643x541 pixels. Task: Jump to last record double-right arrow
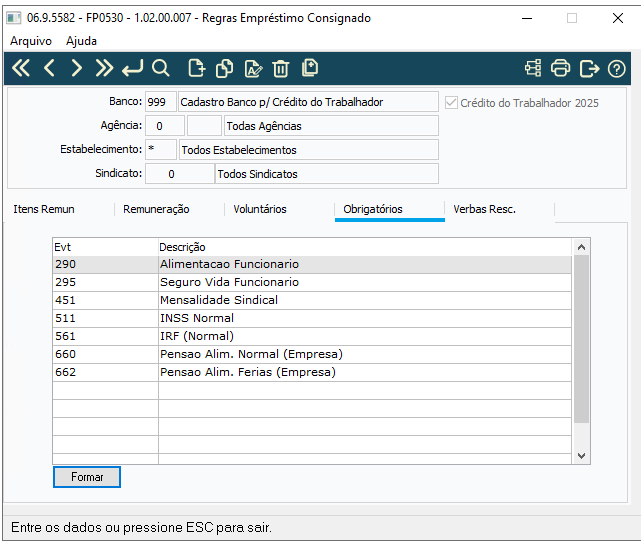104,68
